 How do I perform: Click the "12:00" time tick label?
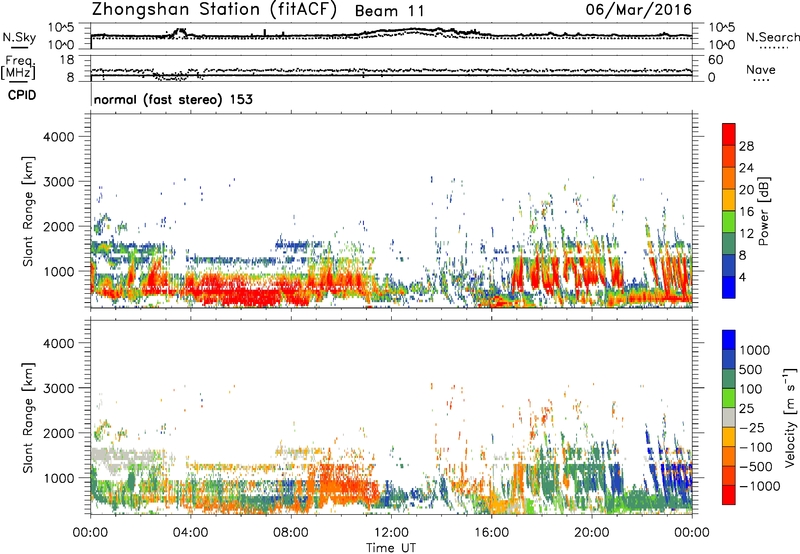[391, 533]
